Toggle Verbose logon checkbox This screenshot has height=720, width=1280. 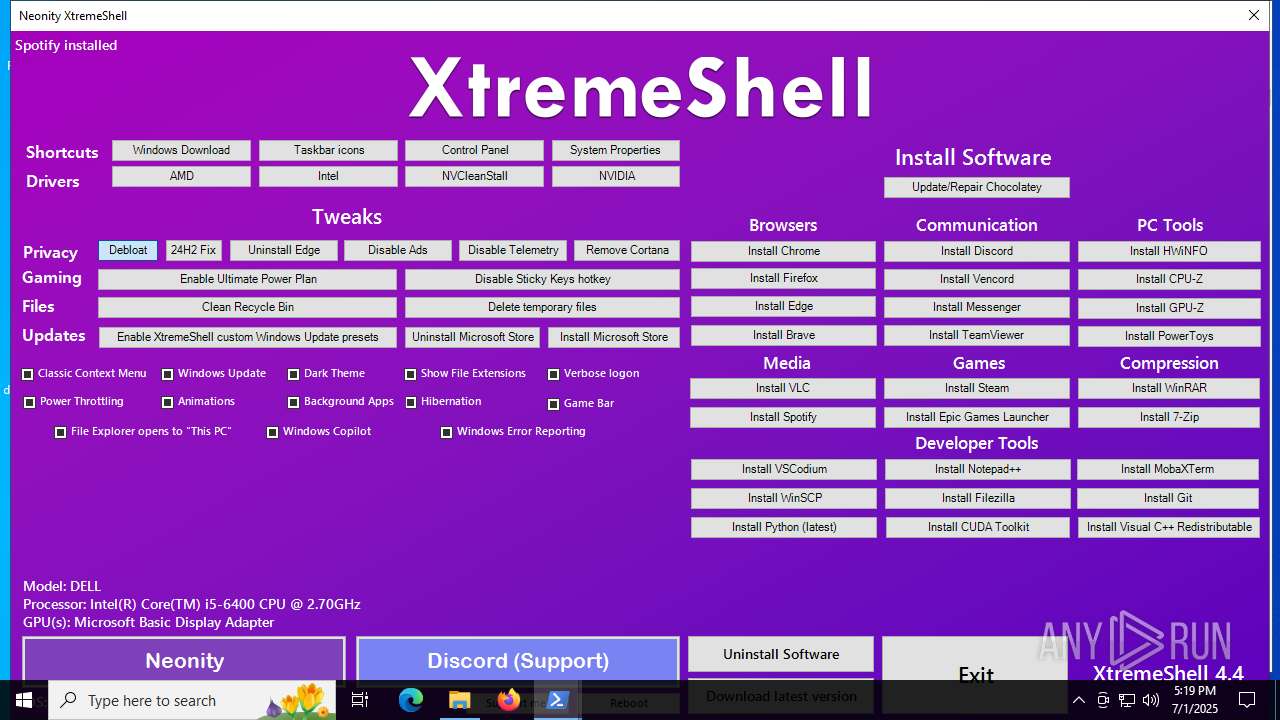pyautogui.click(x=554, y=375)
